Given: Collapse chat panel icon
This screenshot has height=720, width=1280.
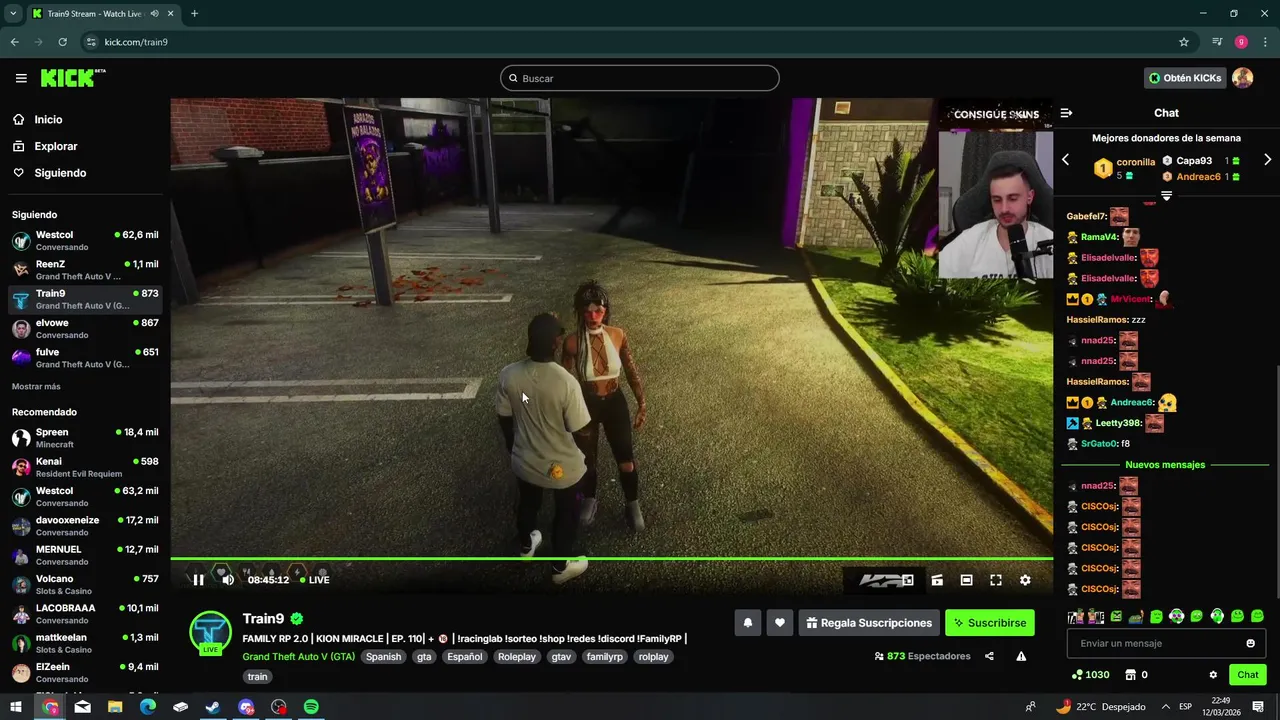Looking at the screenshot, I should tap(1066, 113).
